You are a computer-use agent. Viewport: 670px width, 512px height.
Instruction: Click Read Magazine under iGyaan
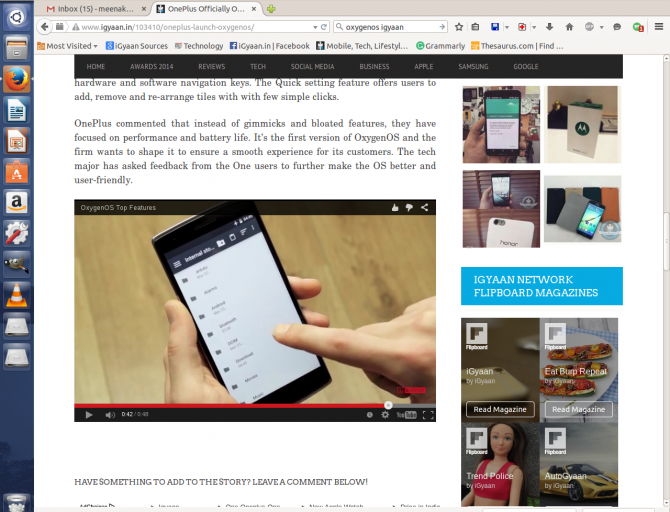coord(500,409)
